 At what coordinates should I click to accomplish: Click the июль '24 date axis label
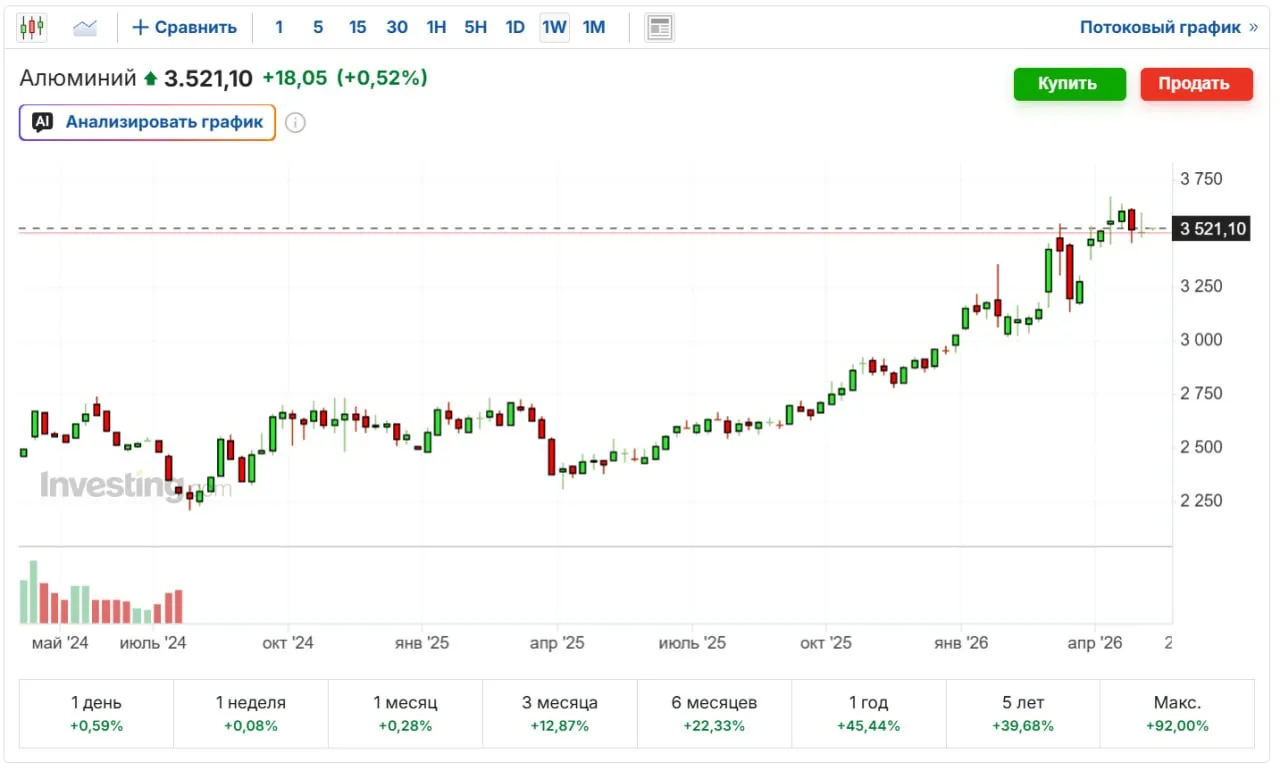click(x=153, y=642)
